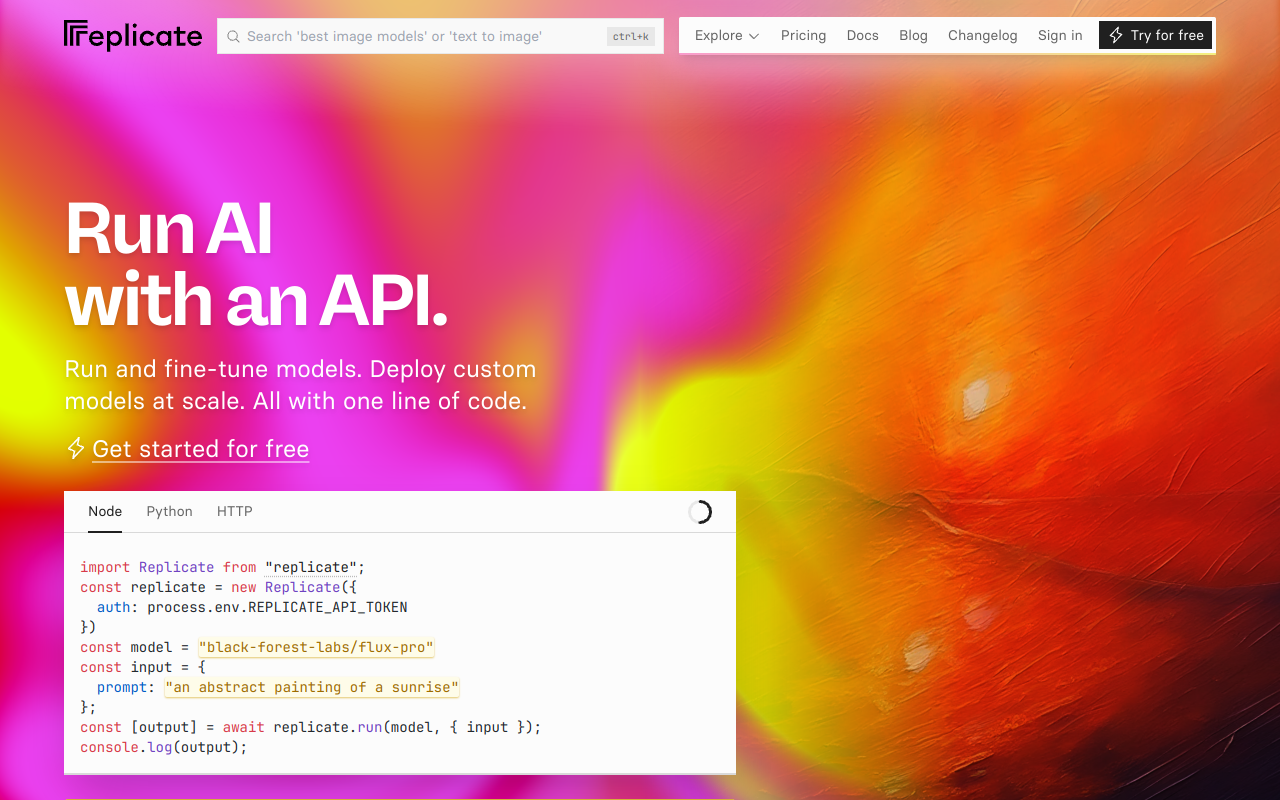Open the Pricing page

(x=803, y=35)
